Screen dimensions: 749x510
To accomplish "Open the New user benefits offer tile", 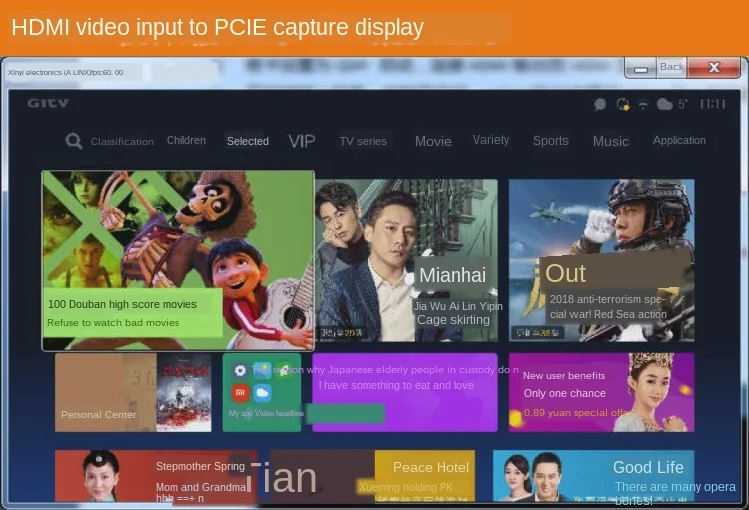I will [x=602, y=393].
